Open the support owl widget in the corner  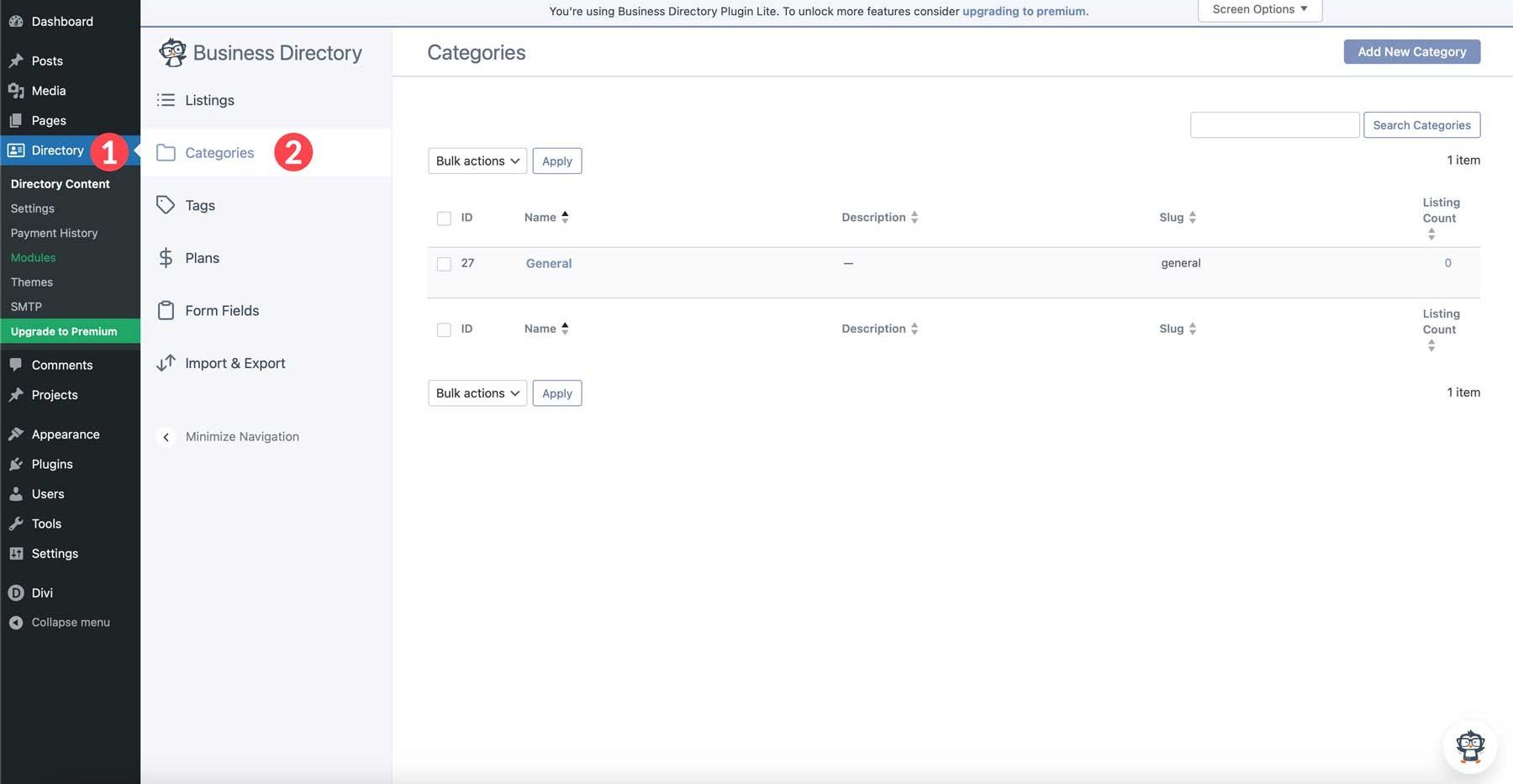1469,745
